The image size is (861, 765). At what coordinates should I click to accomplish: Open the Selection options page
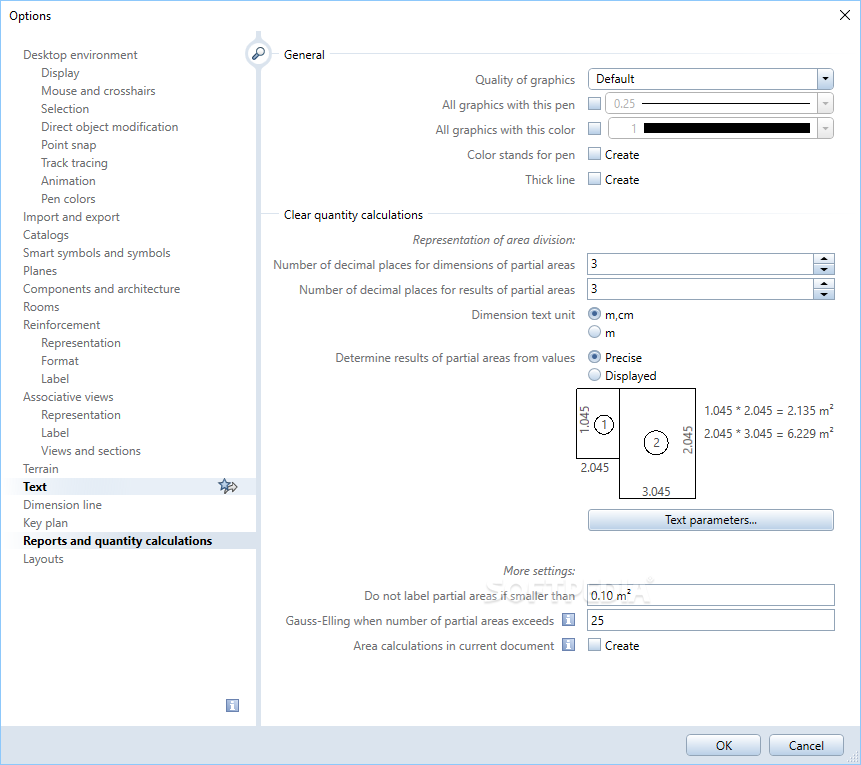click(65, 109)
